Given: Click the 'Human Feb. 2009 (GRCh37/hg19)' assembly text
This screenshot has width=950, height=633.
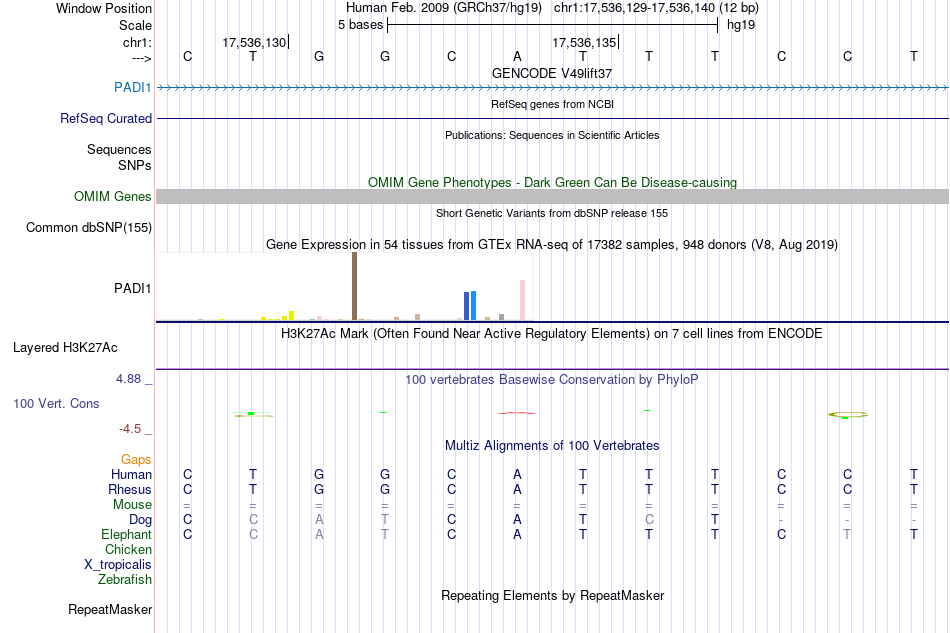Looking at the screenshot, I should tap(443, 8).
